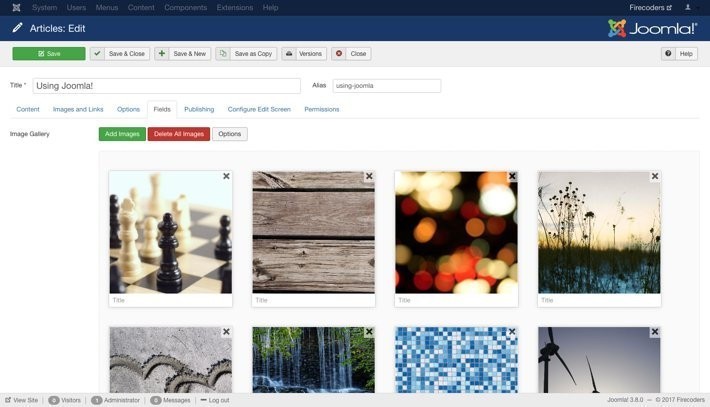Select the wooden planks thumbnail
This screenshot has width=710, height=407.
(313, 232)
